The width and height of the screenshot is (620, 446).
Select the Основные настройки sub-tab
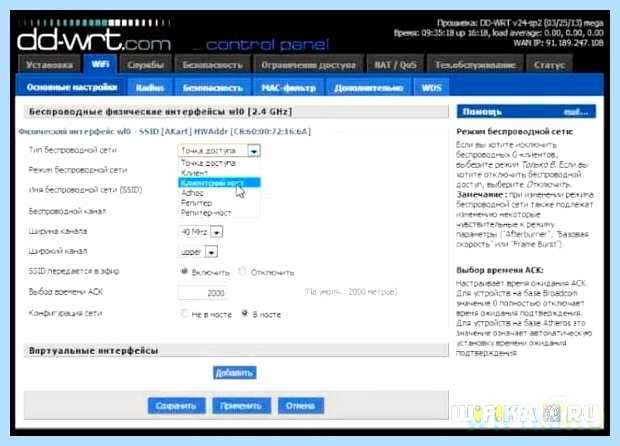72,87
